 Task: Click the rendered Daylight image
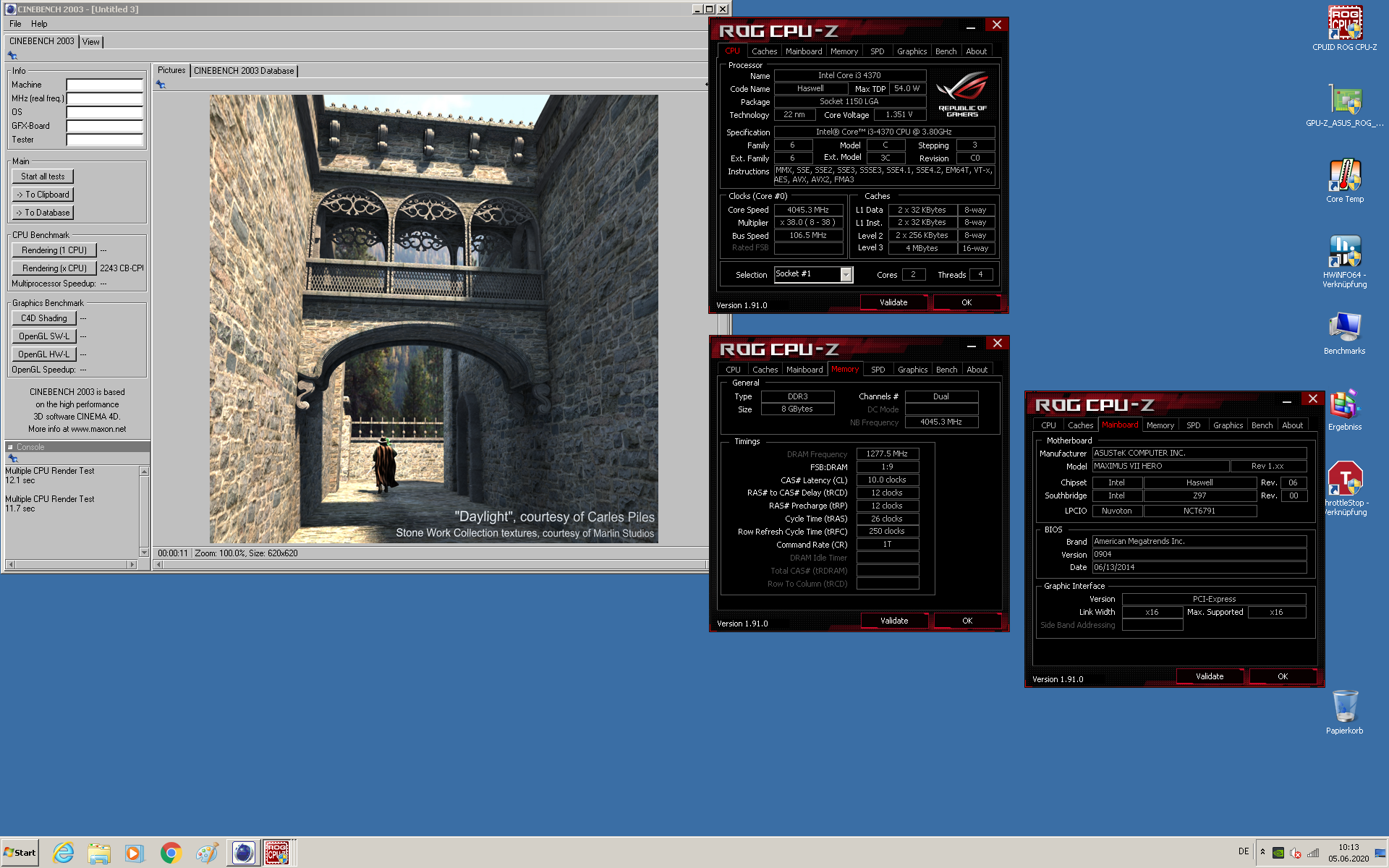pos(434,319)
